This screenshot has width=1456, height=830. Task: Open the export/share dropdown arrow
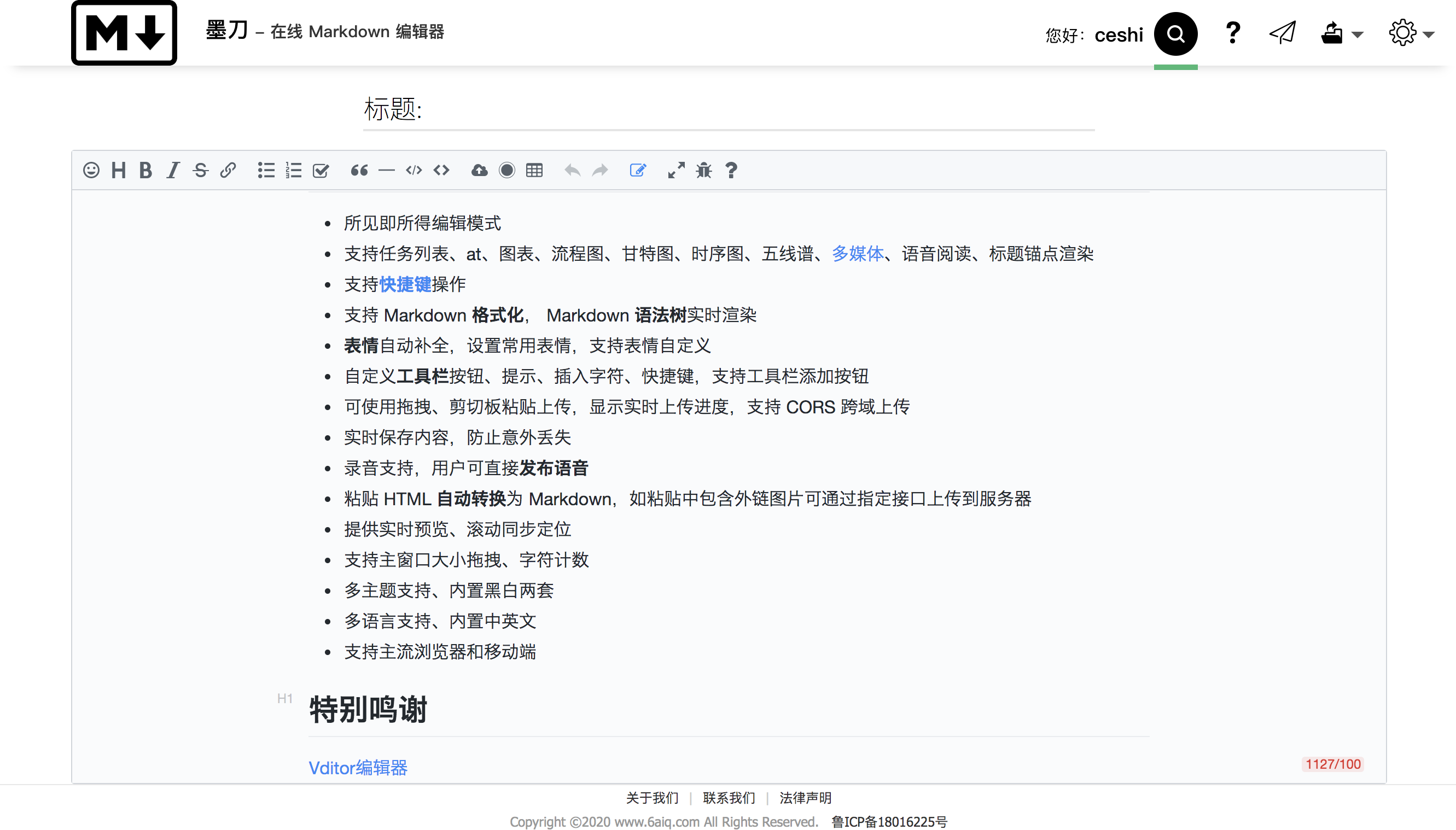coord(1358,34)
